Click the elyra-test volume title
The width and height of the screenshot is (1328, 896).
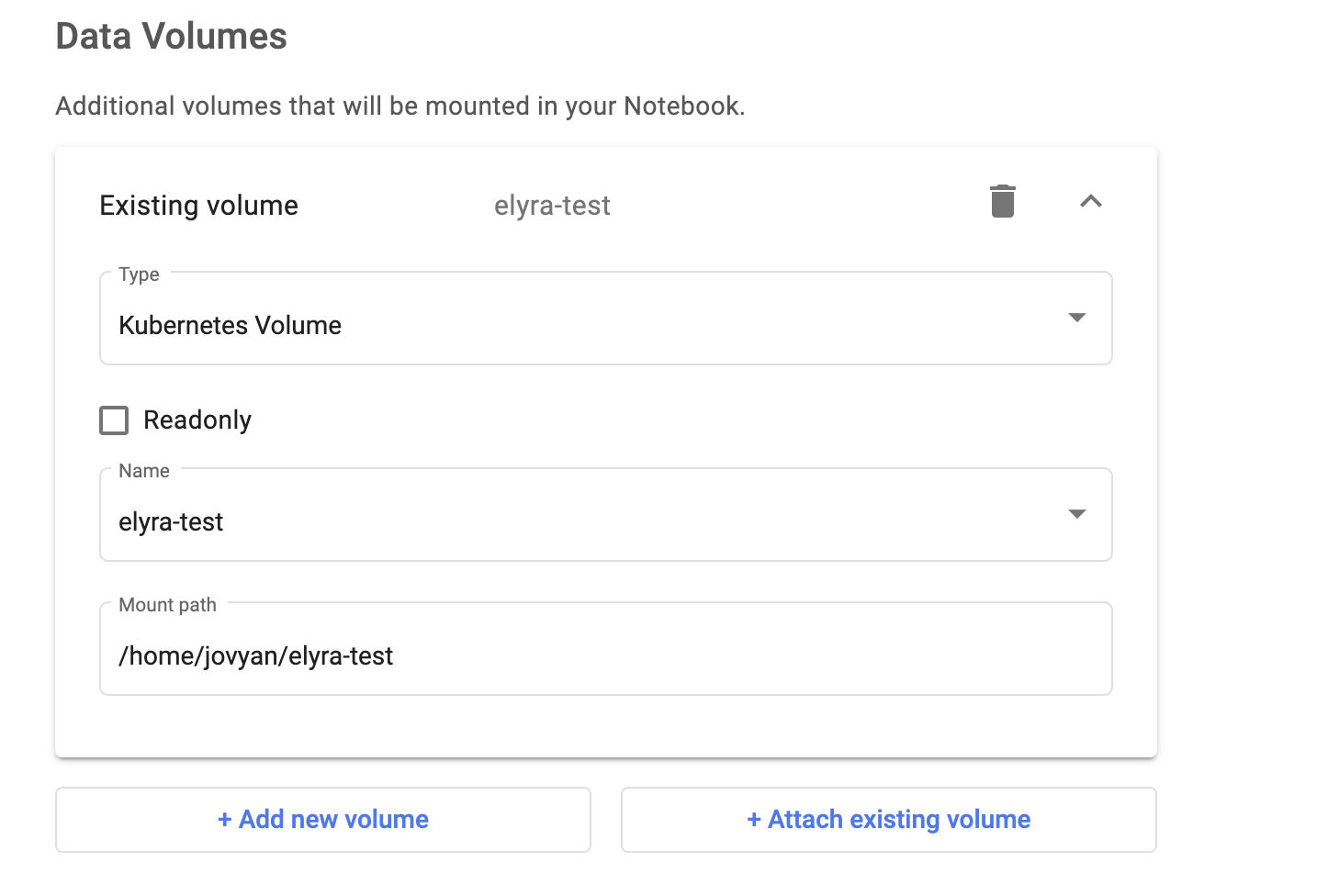click(552, 205)
